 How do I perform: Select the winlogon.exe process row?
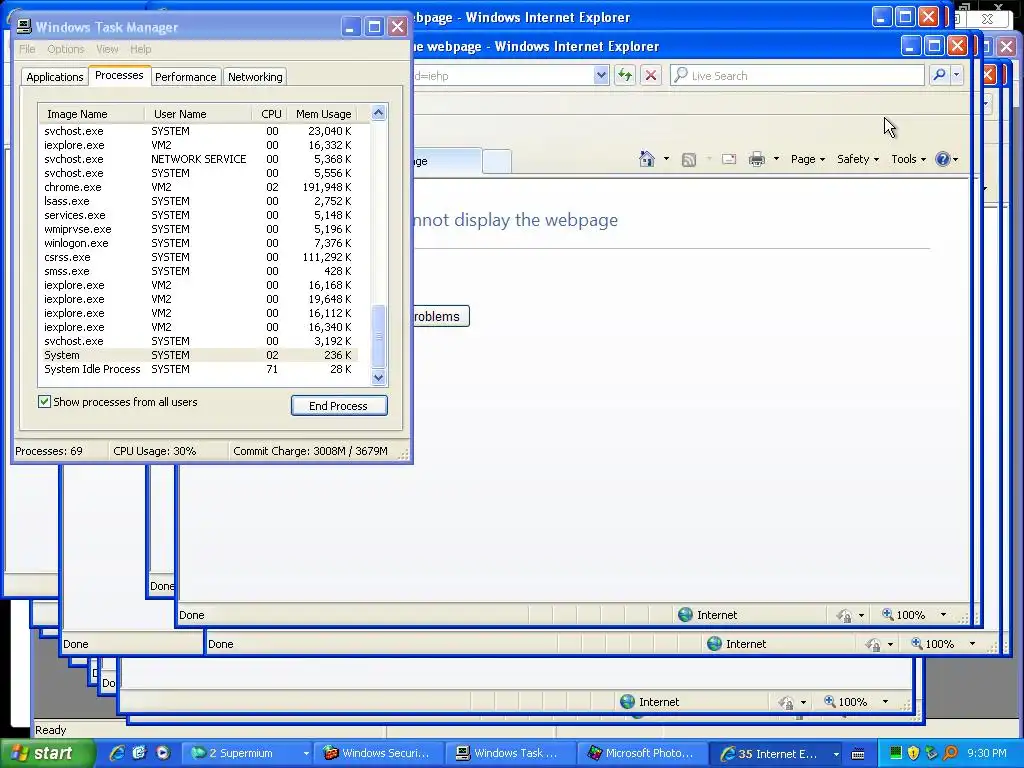(199, 243)
